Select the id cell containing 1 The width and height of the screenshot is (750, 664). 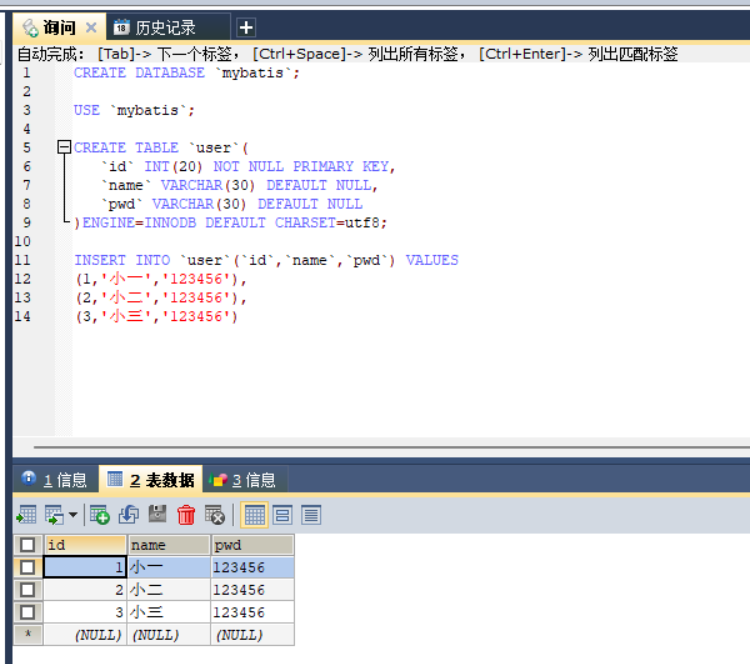(x=85, y=567)
